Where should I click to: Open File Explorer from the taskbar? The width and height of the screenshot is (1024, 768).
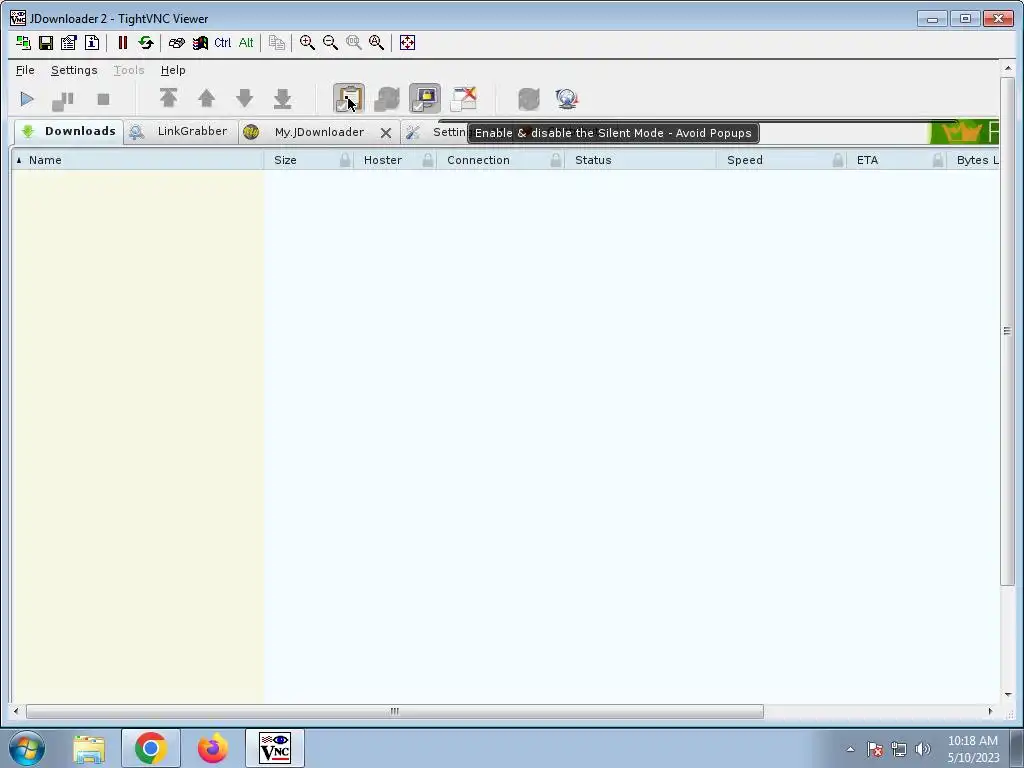point(89,749)
